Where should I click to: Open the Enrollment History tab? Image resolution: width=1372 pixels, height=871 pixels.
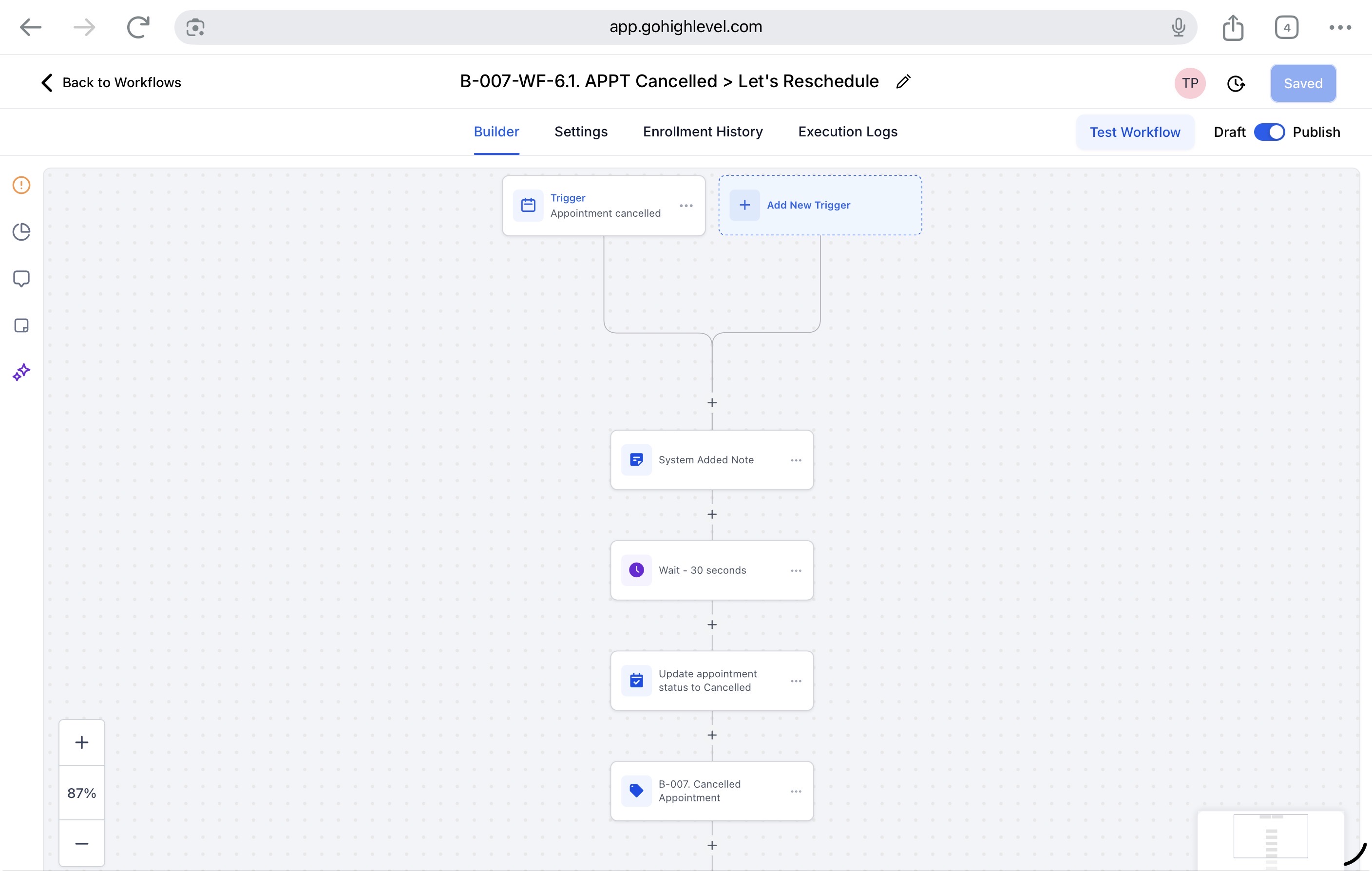(x=703, y=132)
